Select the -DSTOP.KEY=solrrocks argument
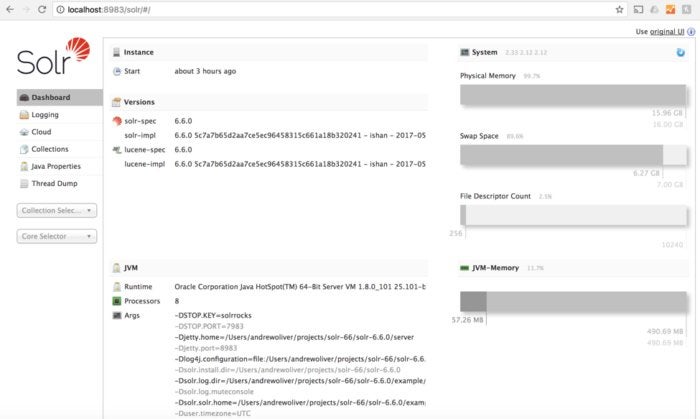The height and width of the screenshot is (419, 700). pos(213,315)
